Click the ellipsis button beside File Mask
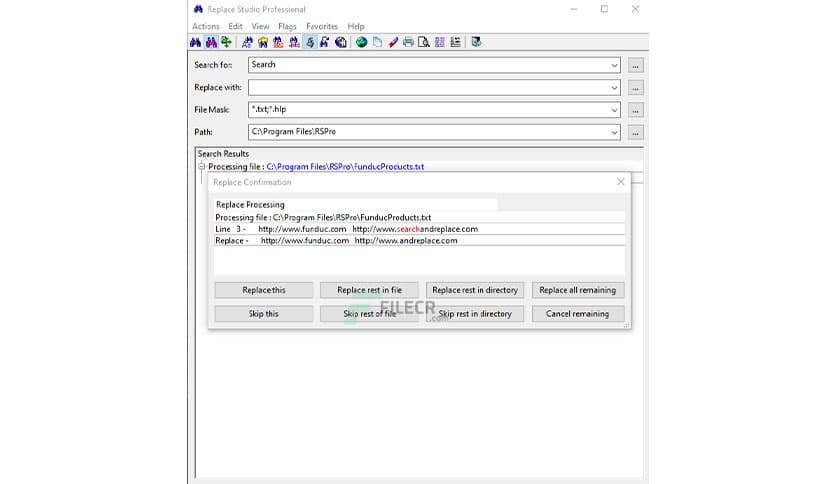This screenshot has height=484, width=836. tap(635, 110)
